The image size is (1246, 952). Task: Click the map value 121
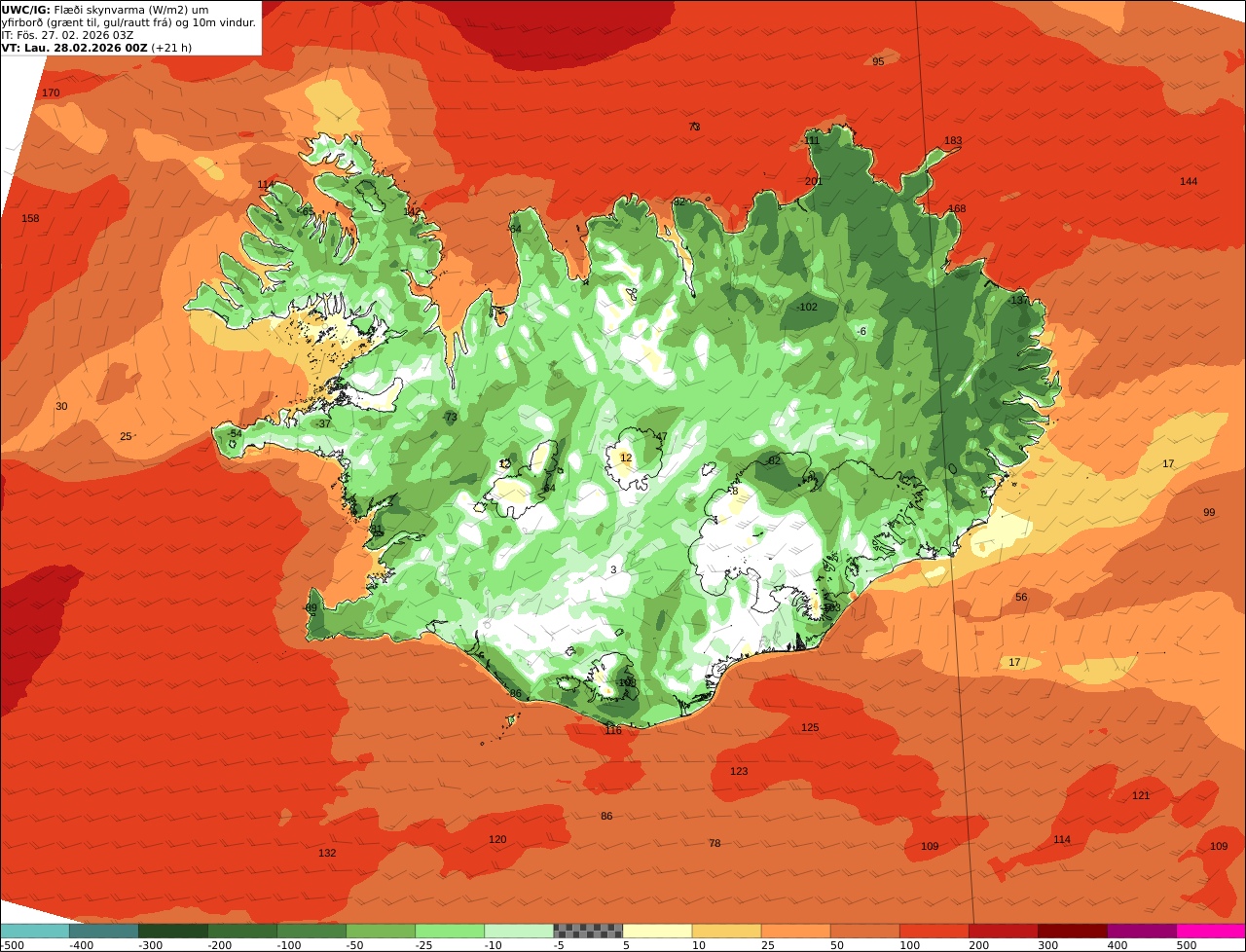(1141, 796)
